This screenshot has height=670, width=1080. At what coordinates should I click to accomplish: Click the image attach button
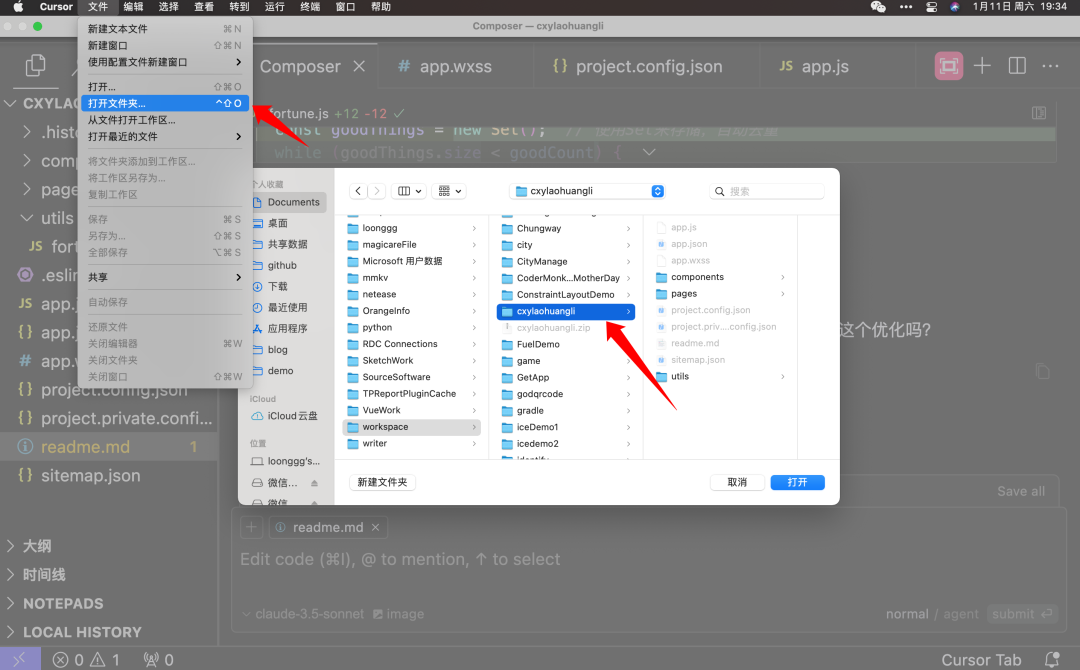click(399, 614)
